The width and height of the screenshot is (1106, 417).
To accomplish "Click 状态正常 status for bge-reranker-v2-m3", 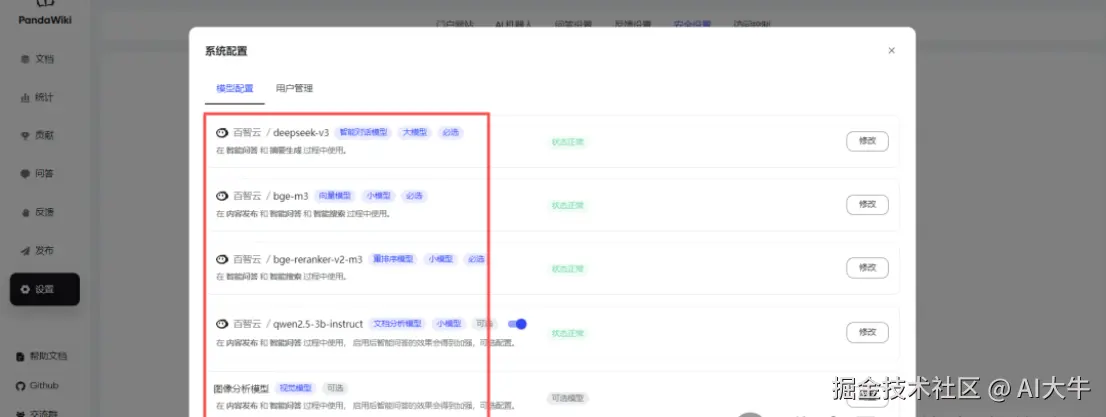I will (x=568, y=269).
